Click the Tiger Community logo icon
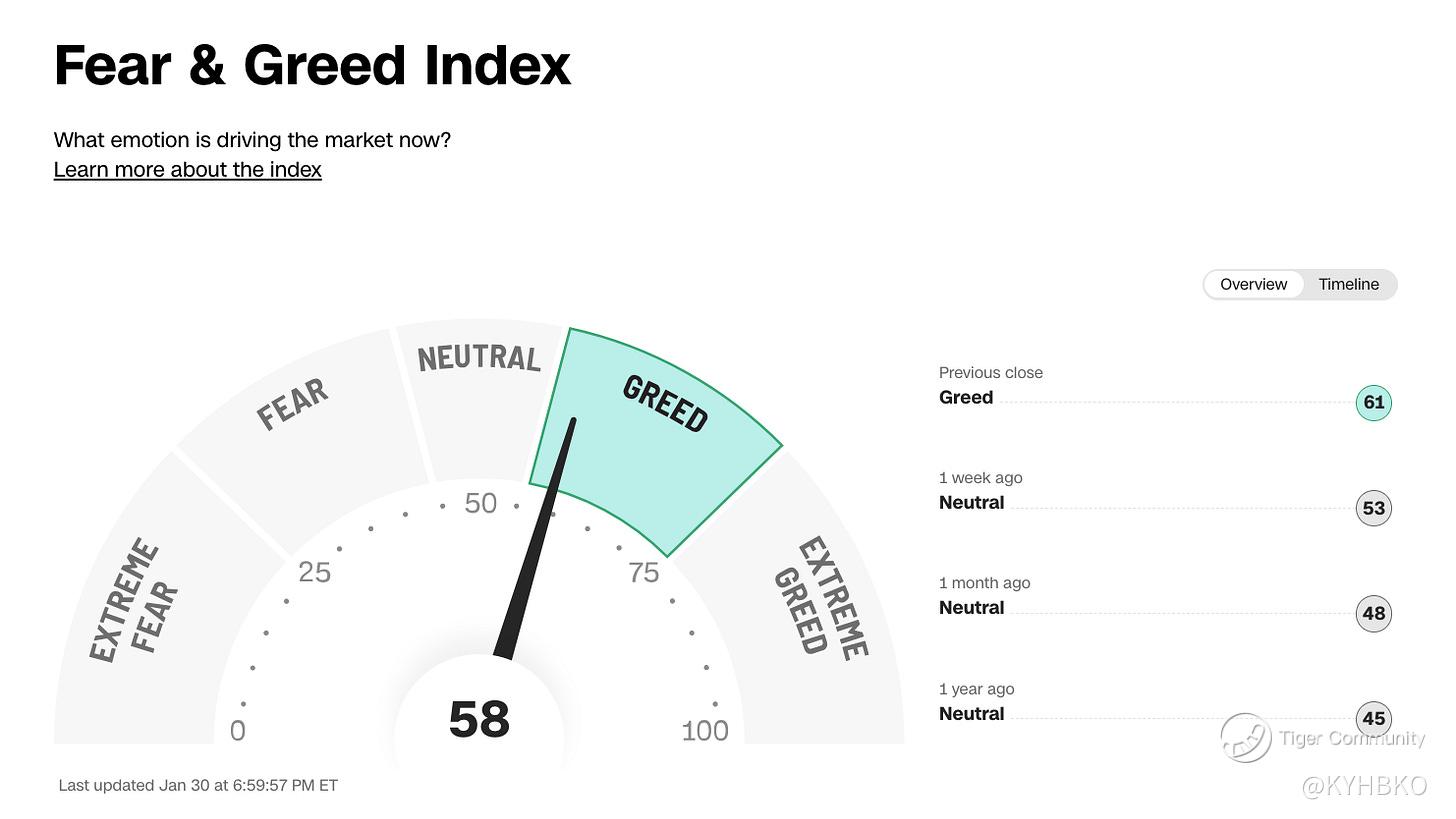 coord(1245,738)
